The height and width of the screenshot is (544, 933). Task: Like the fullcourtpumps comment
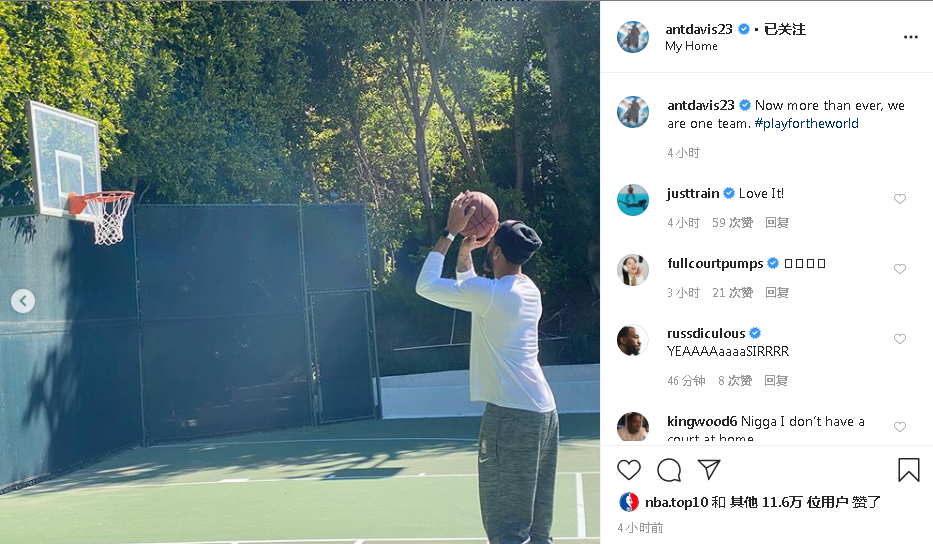(x=900, y=269)
